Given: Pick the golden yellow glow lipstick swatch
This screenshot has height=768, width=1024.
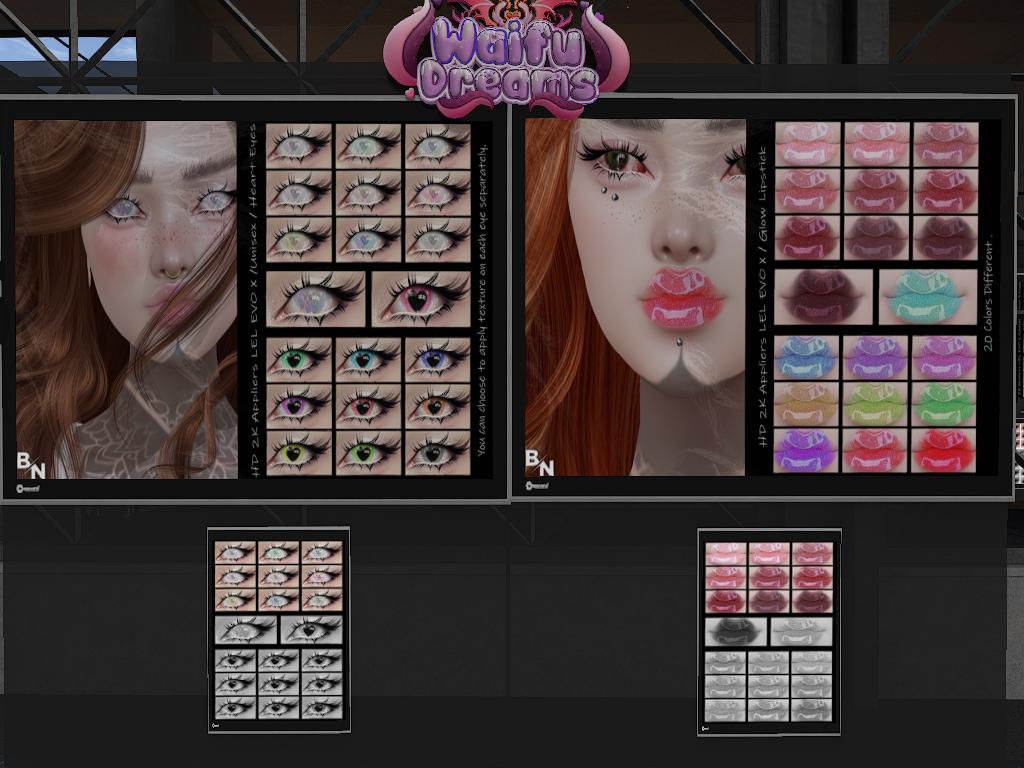Looking at the screenshot, I should (x=807, y=404).
